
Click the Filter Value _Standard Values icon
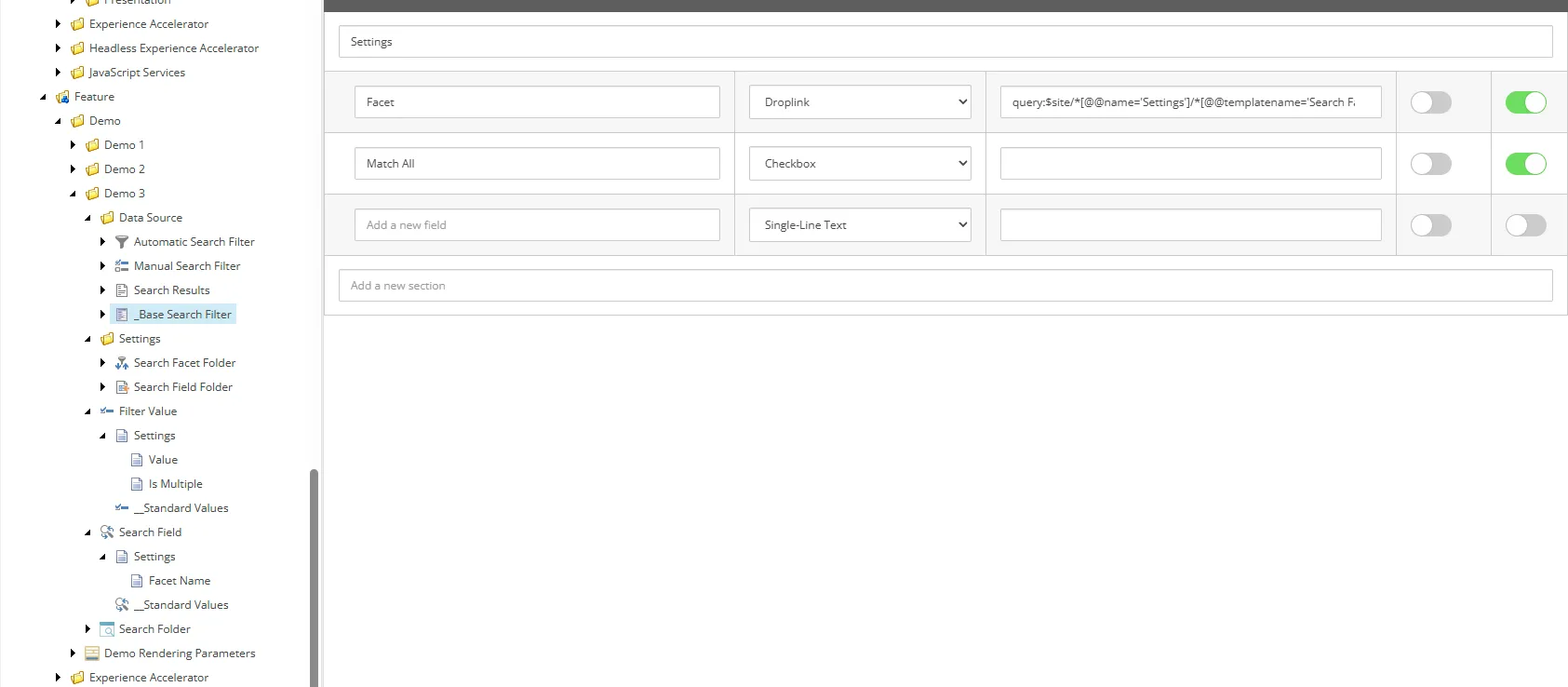coord(122,508)
